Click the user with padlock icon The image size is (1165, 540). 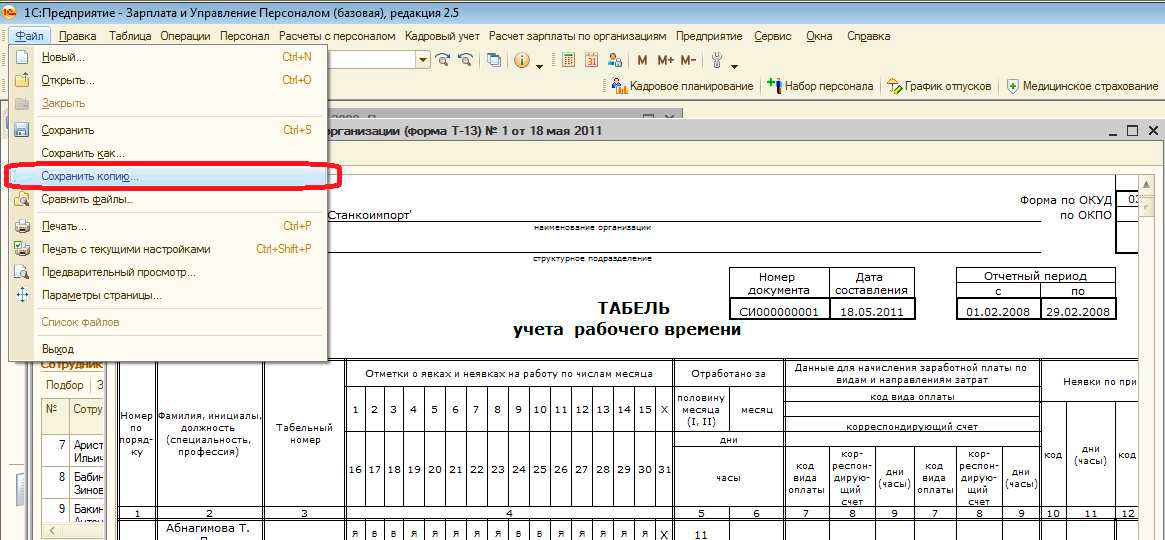(x=614, y=61)
